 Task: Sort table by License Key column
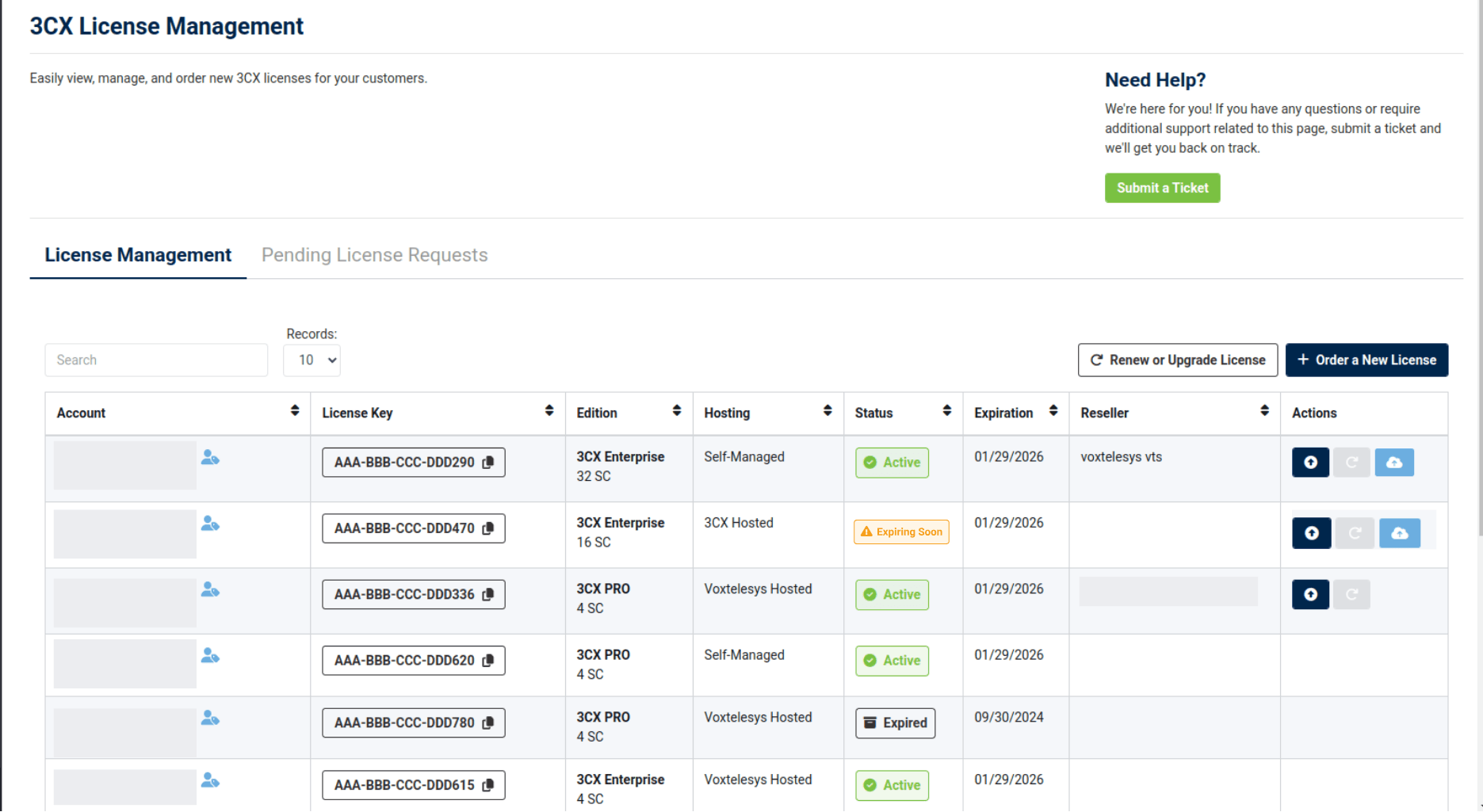click(x=549, y=410)
